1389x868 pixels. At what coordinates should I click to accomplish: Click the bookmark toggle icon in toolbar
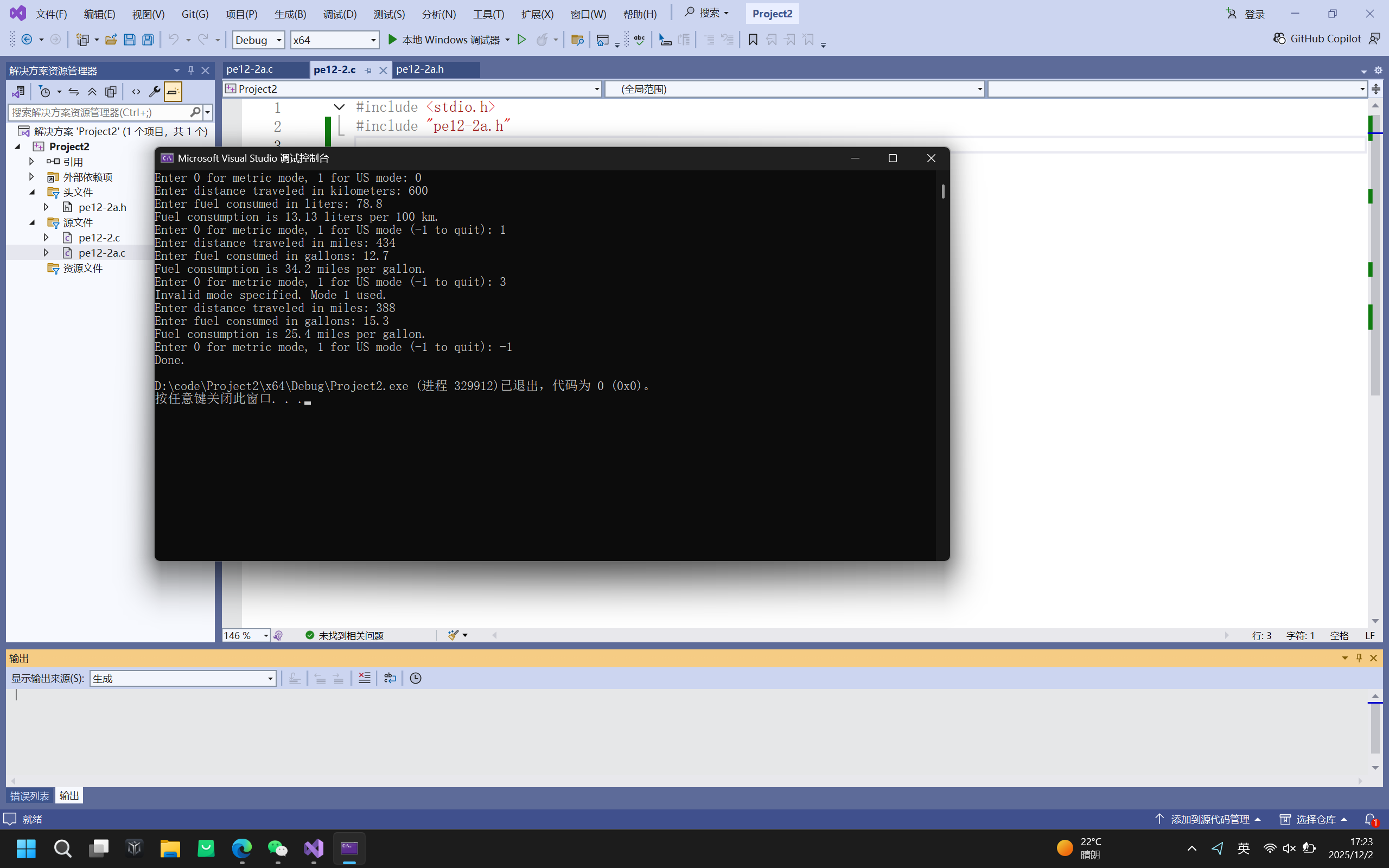click(x=753, y=40)
